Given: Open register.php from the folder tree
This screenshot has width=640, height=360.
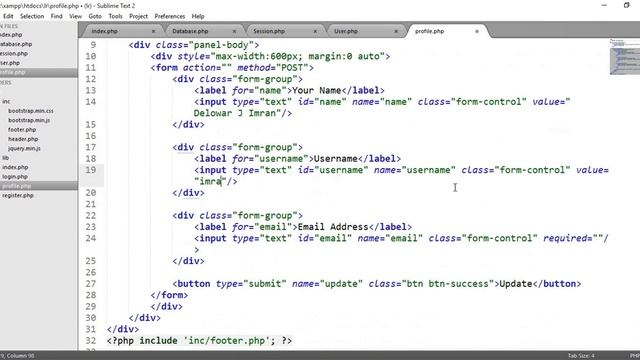Looking at the screenshot, I should tap(18, 195).
